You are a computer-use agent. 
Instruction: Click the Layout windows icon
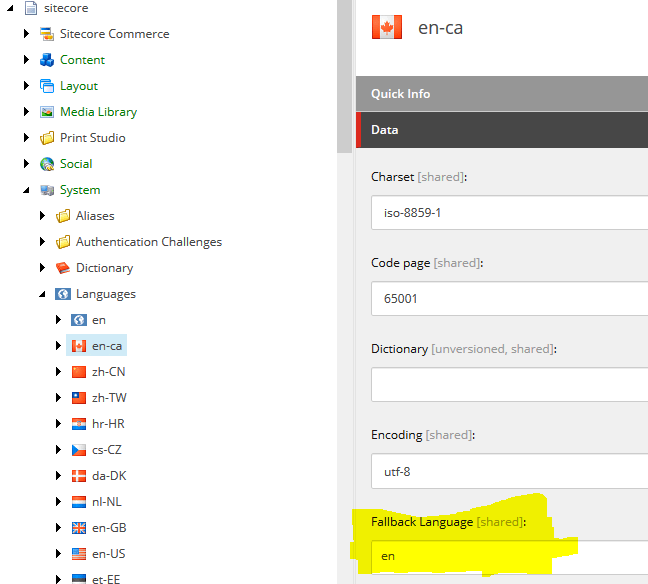click(47, 86)
